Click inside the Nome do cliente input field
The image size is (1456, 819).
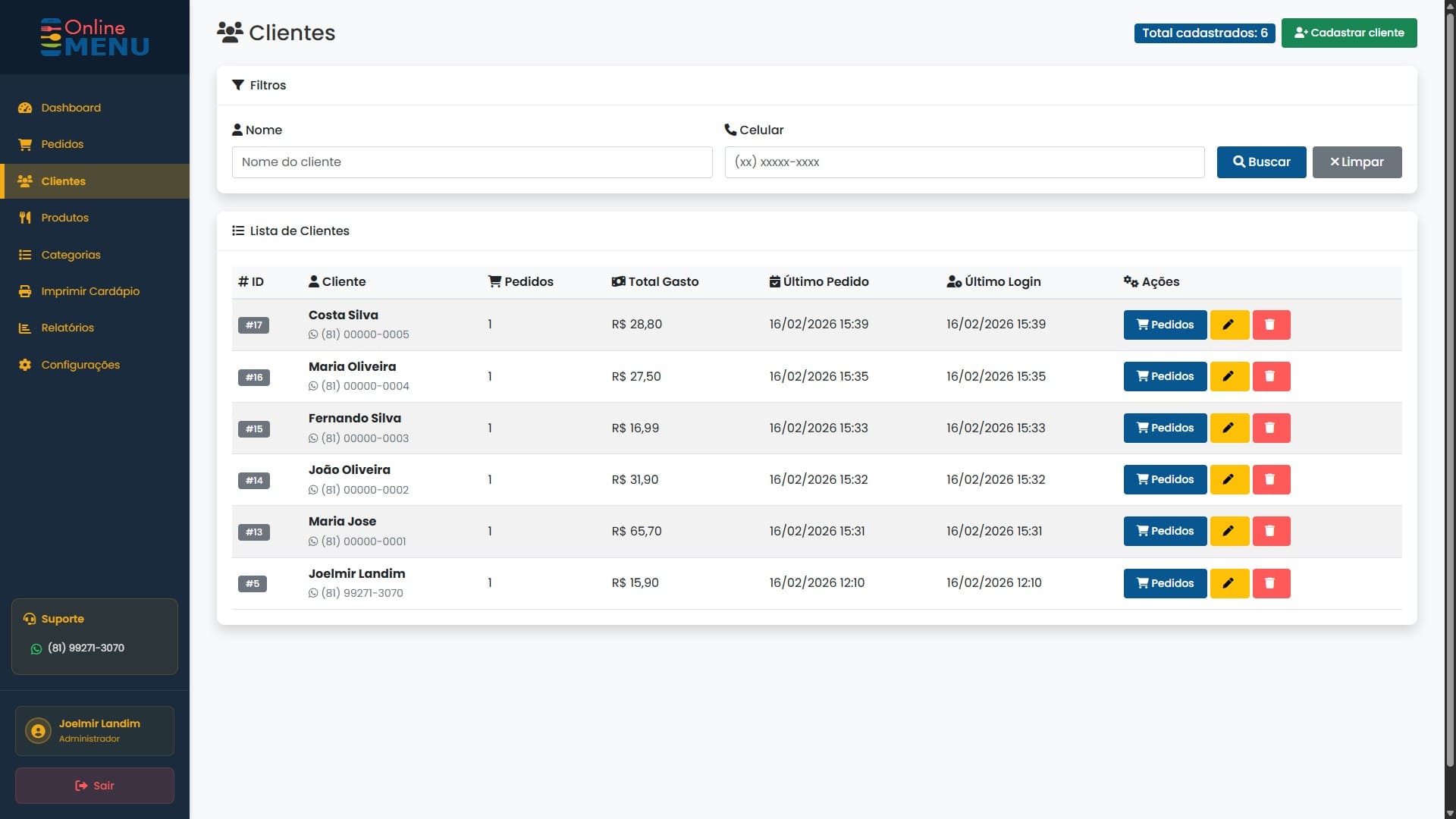(x=472, y=162)
